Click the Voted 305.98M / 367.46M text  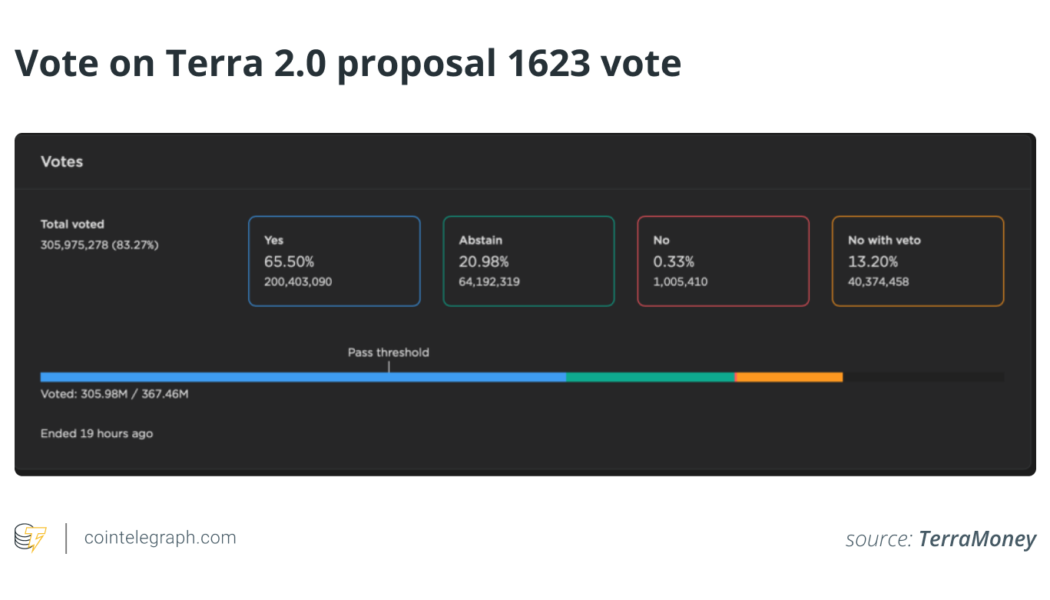coord(113,395)
